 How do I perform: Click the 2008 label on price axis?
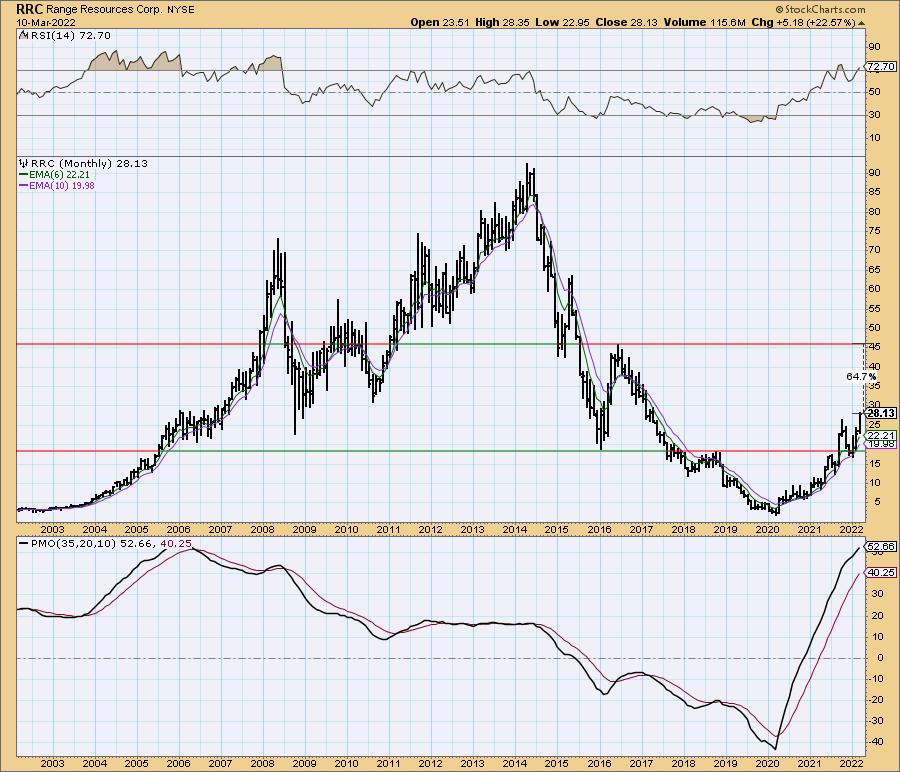tap(262, 529)
